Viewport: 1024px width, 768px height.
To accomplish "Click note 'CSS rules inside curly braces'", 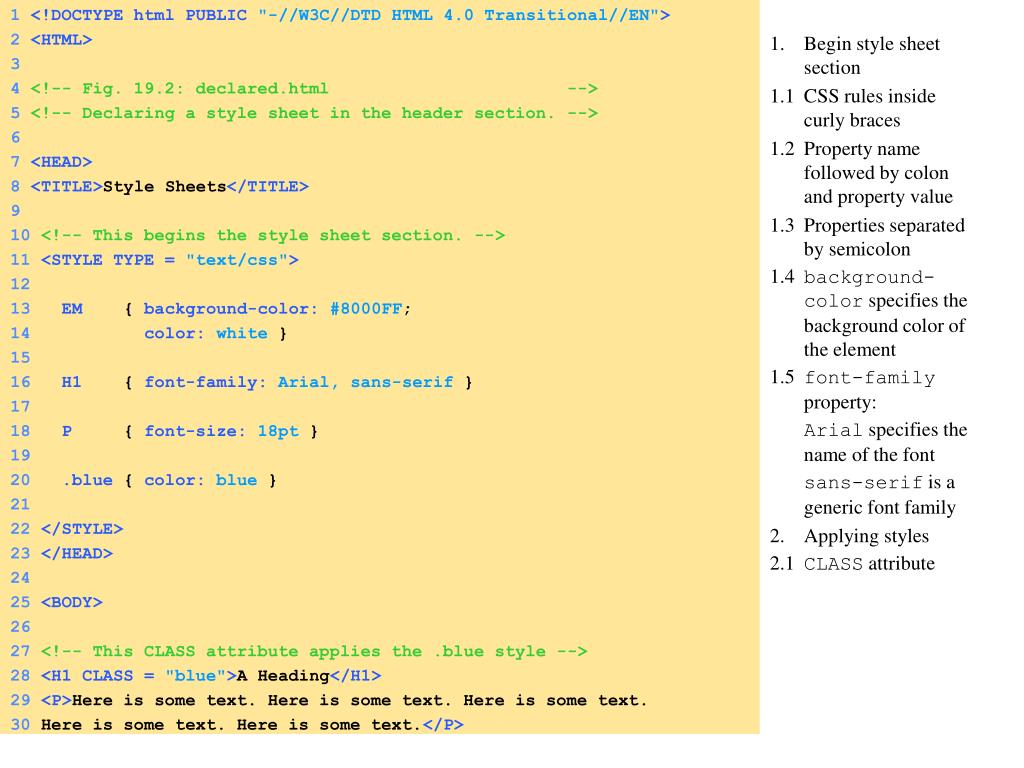I will coord(869,108).
